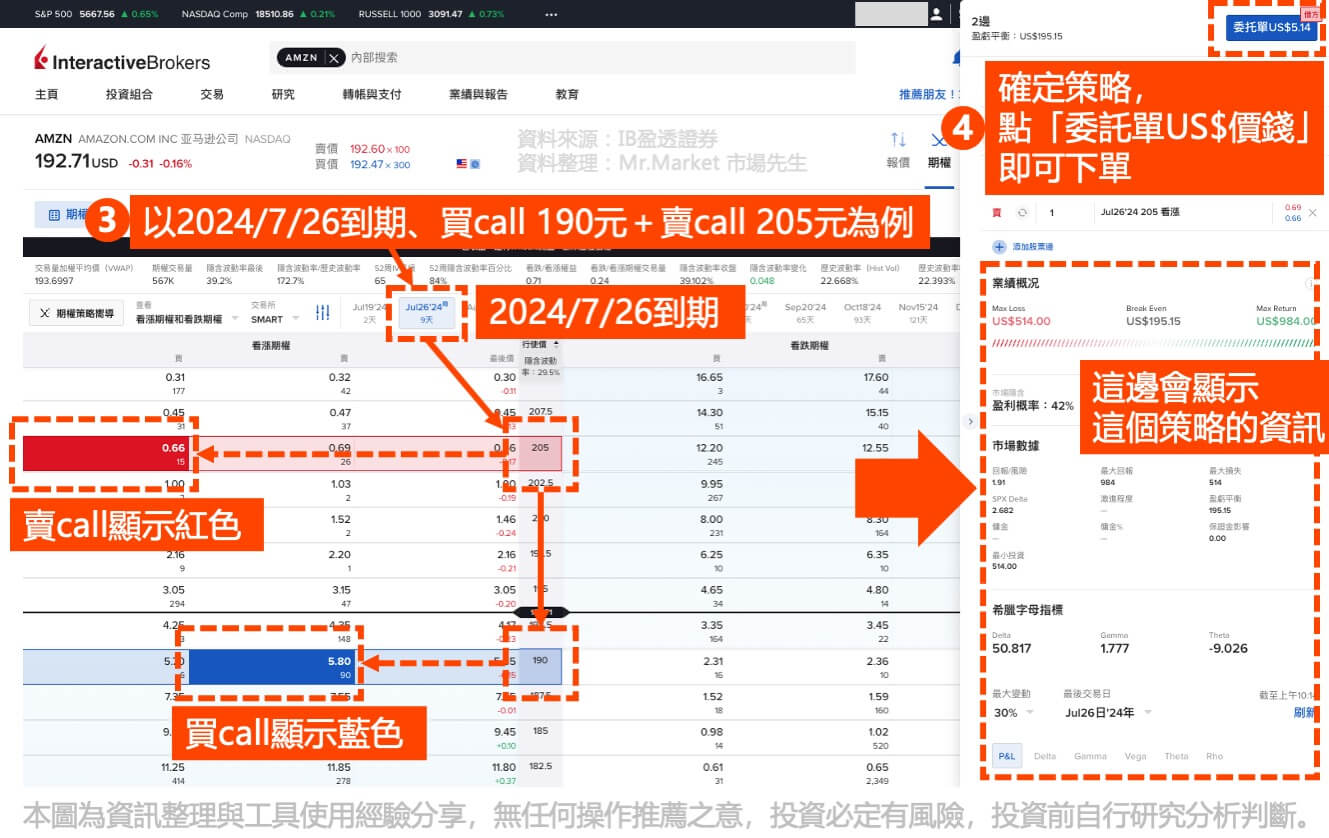This screenshot has width=1329, height=838.
Task: Select the Oct18'24 expiry tab
Action: 862,312
